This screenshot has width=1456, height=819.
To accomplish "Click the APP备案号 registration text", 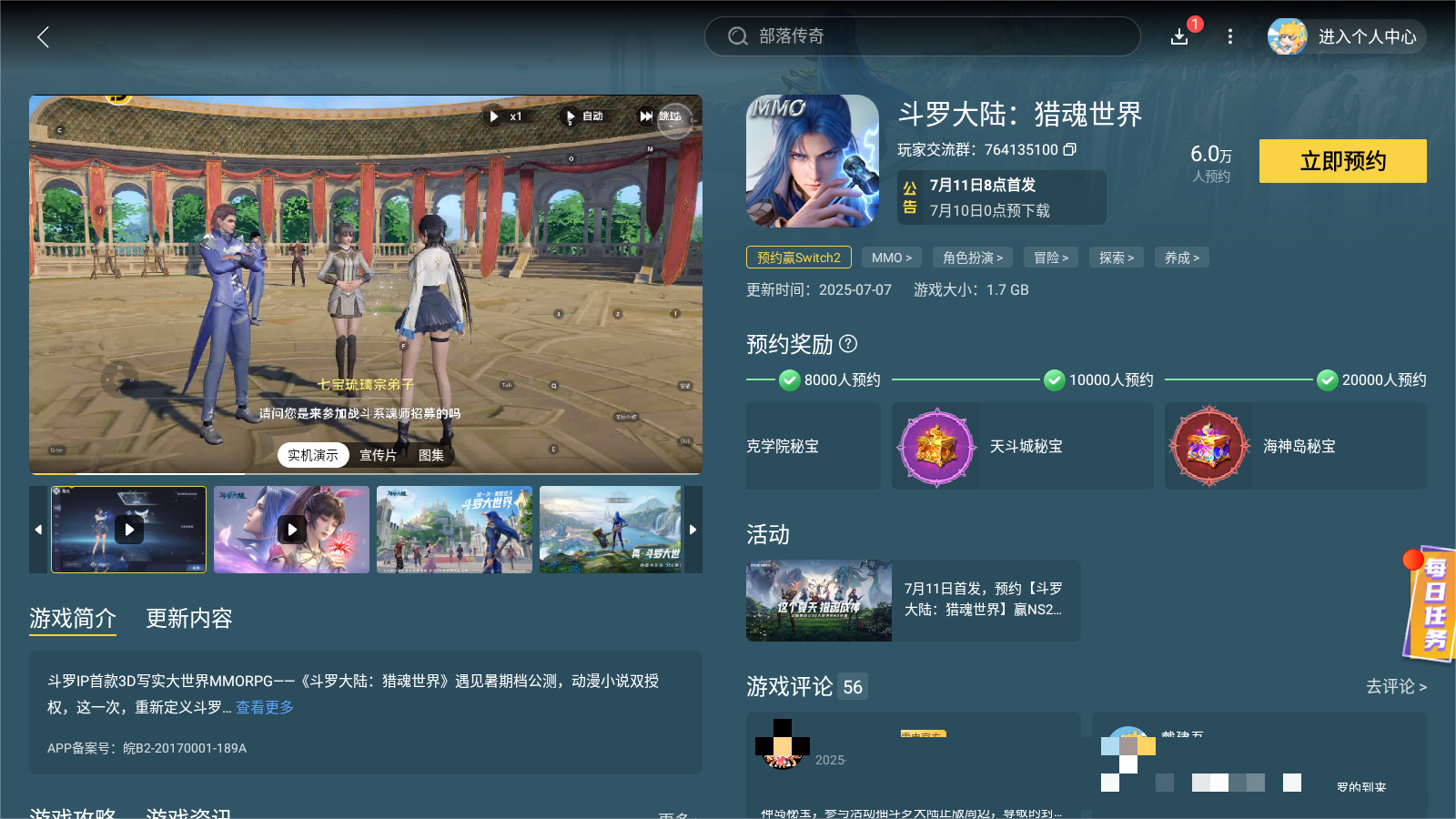I will [147, 748].
